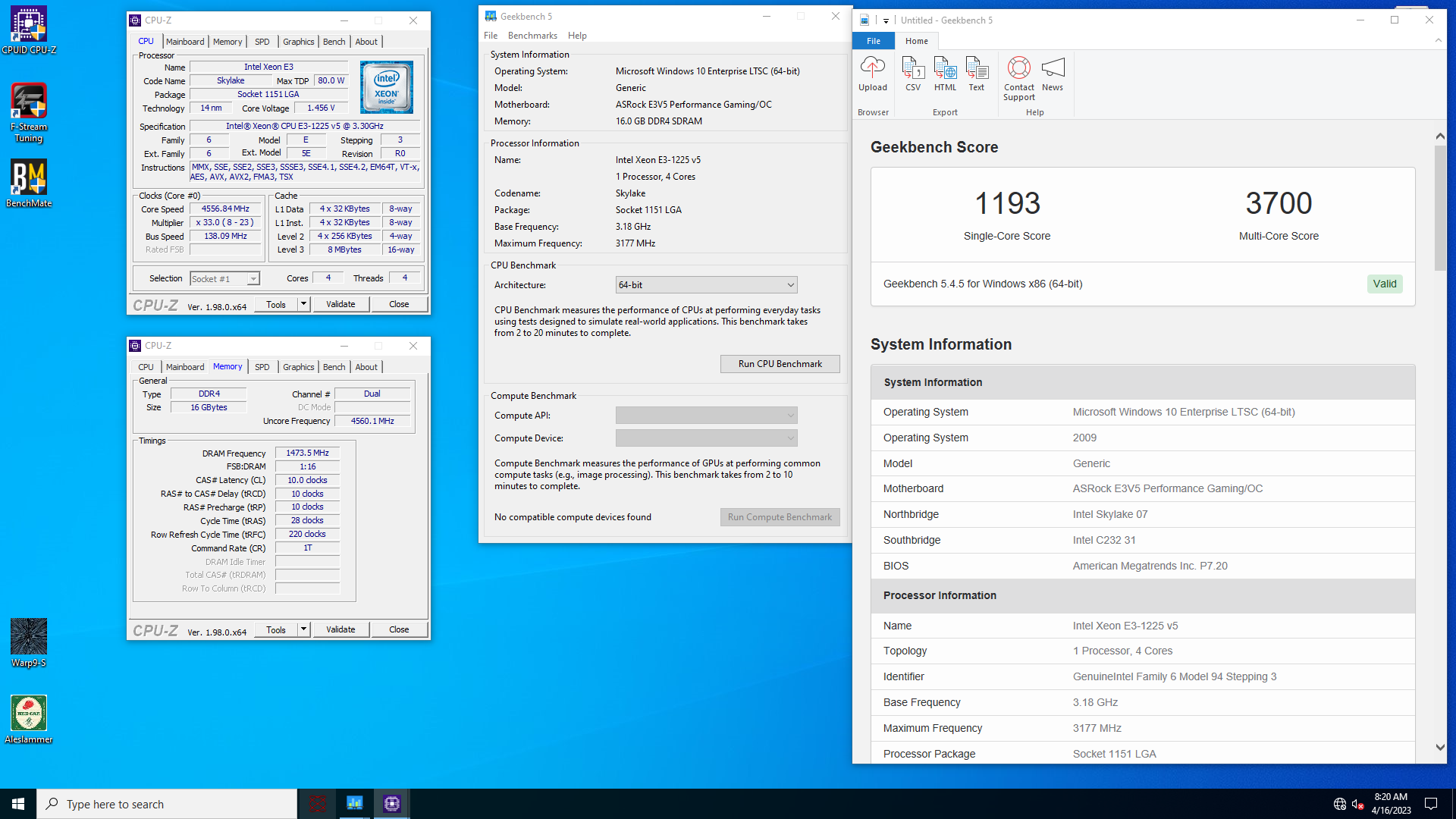The image size is (1456, 819).
Task: Open Tools dropdown arrow in top CPU-Z
Action: pyautogui.click(x=303, y=304)
